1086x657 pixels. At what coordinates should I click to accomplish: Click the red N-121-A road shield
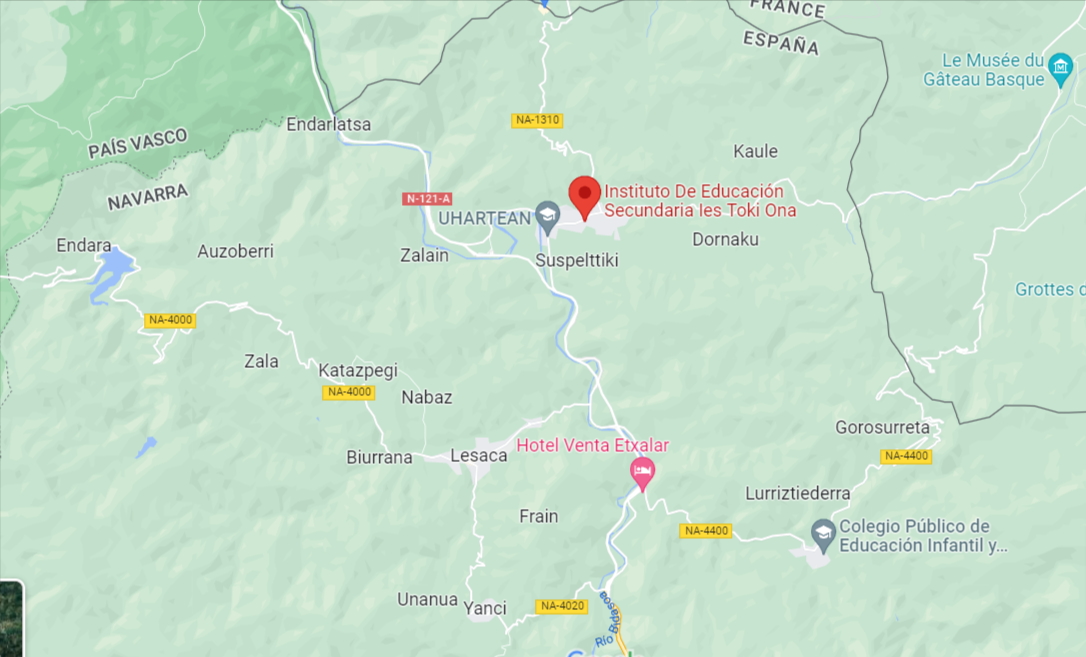coord(427,199)
